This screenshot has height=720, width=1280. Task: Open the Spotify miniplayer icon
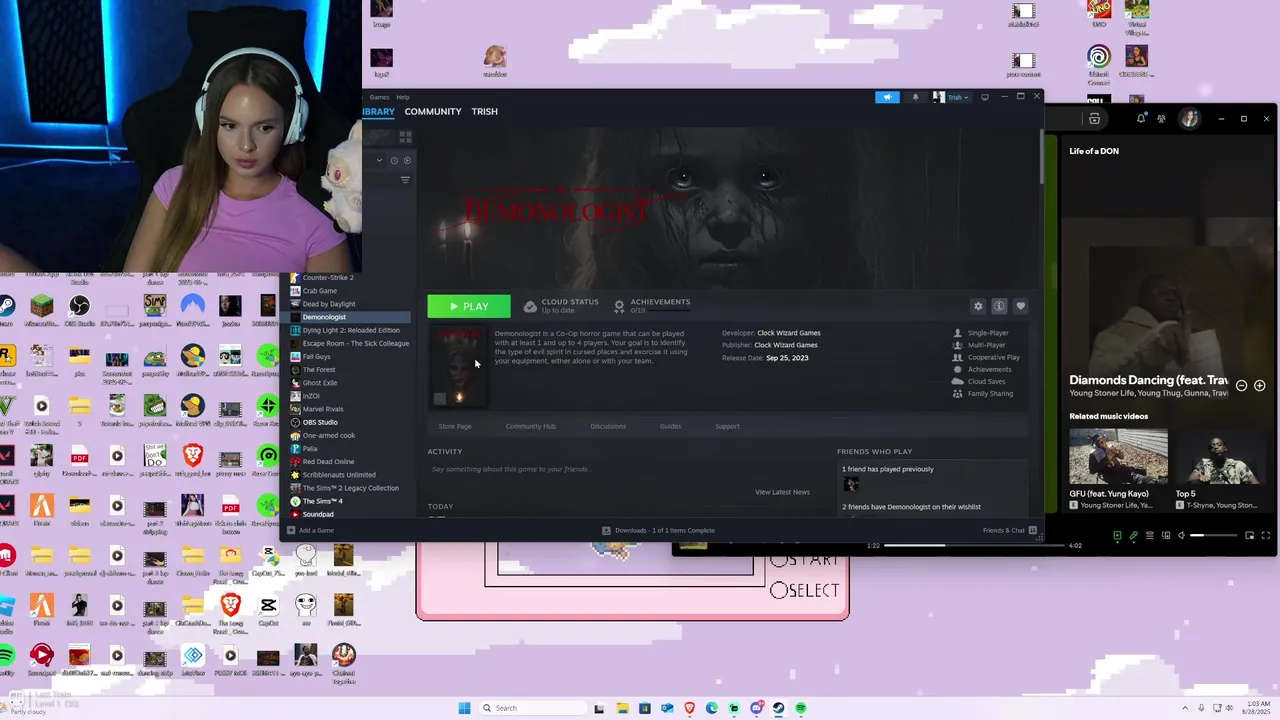pyautogui.click(x=1249, y=536)
